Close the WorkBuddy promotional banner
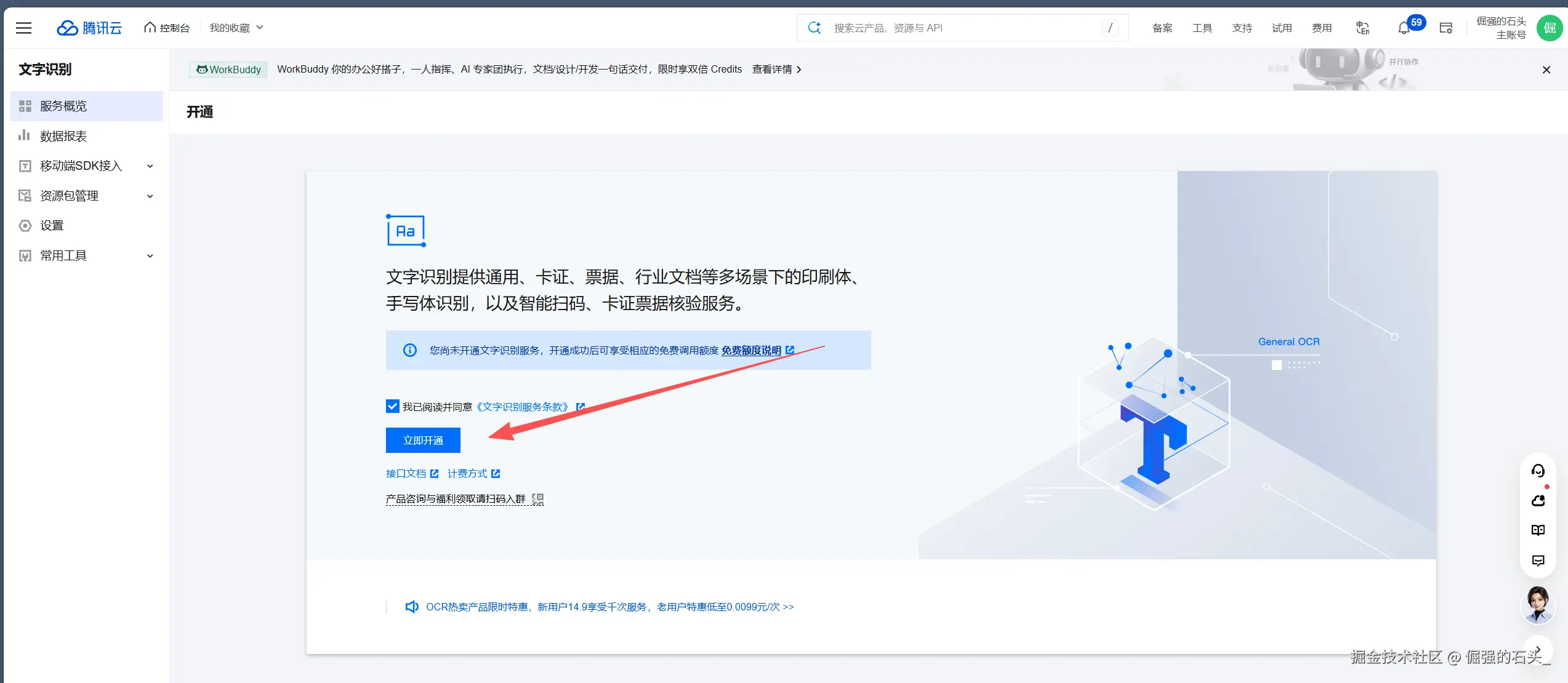This screenshot has height=683, width=1568. click(1546, 70)
